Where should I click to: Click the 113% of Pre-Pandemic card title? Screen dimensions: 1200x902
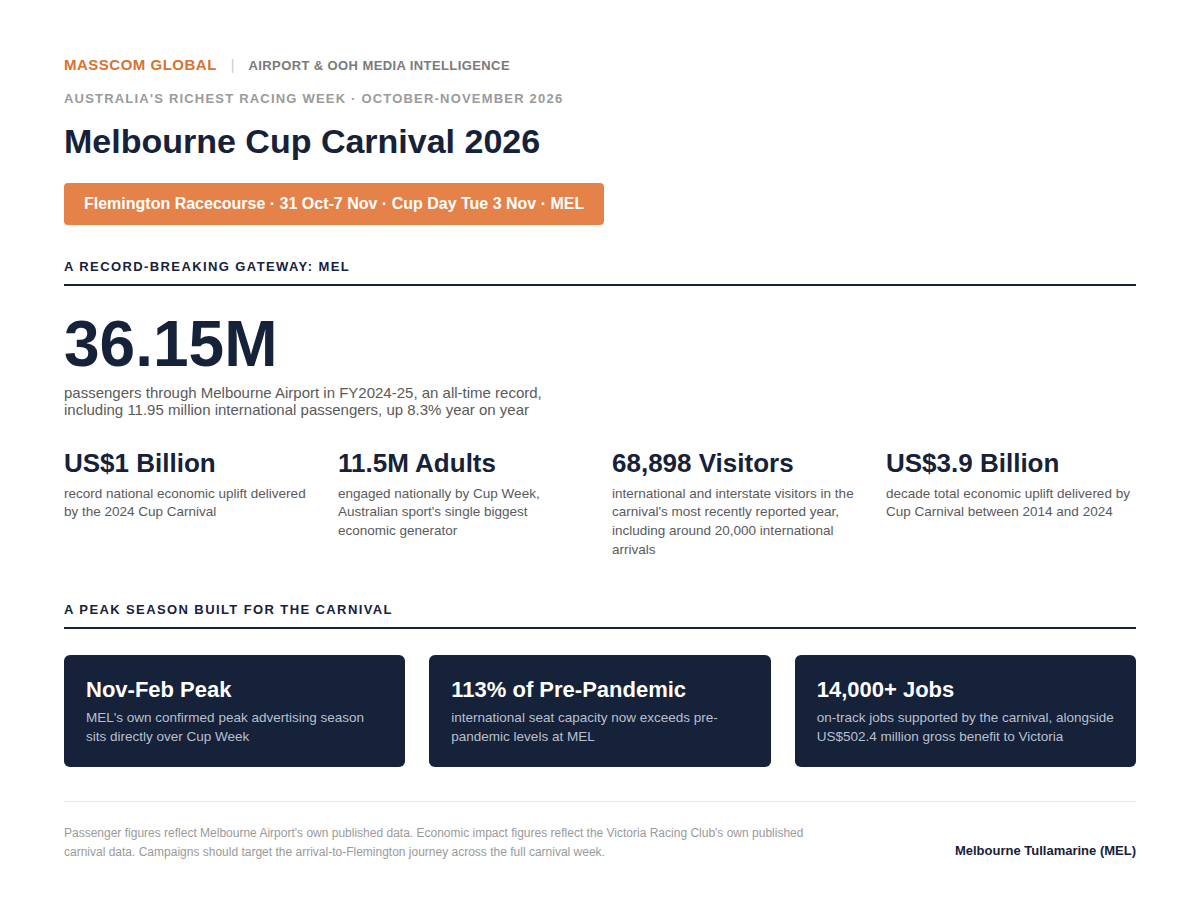[x=569, y=689]
